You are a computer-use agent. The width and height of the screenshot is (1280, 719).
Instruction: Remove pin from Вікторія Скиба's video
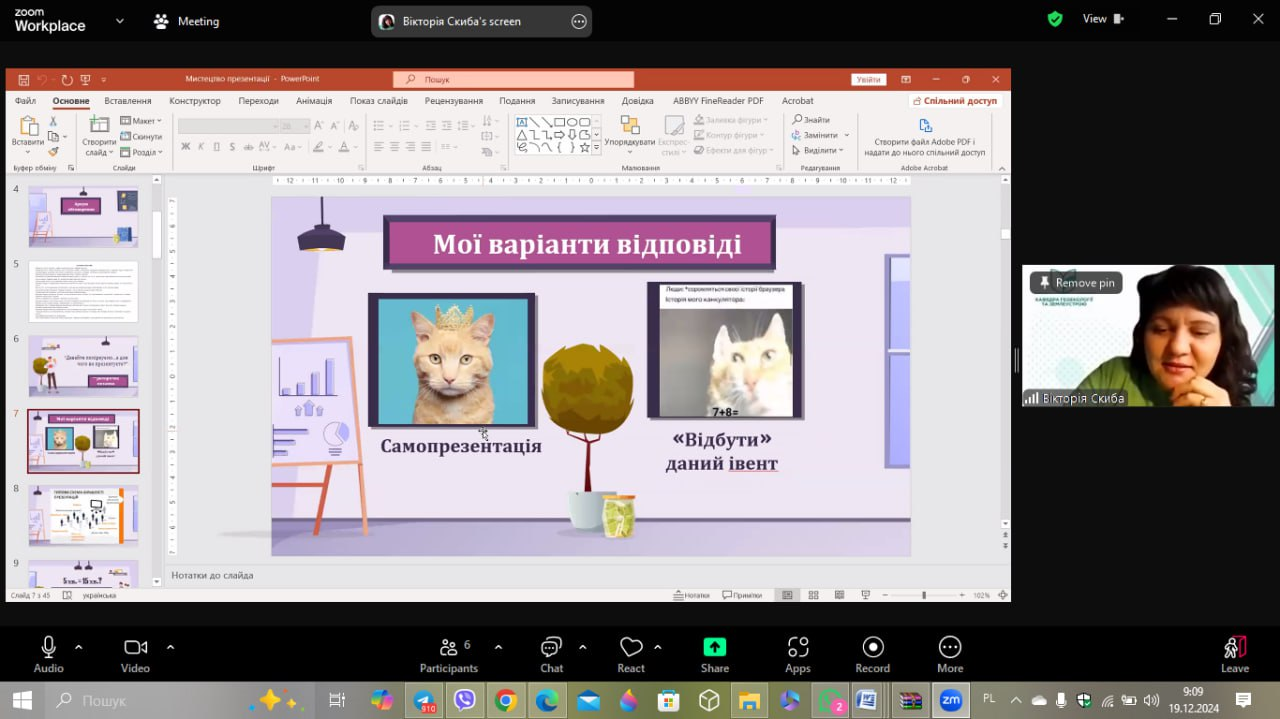pos(1076,283)
